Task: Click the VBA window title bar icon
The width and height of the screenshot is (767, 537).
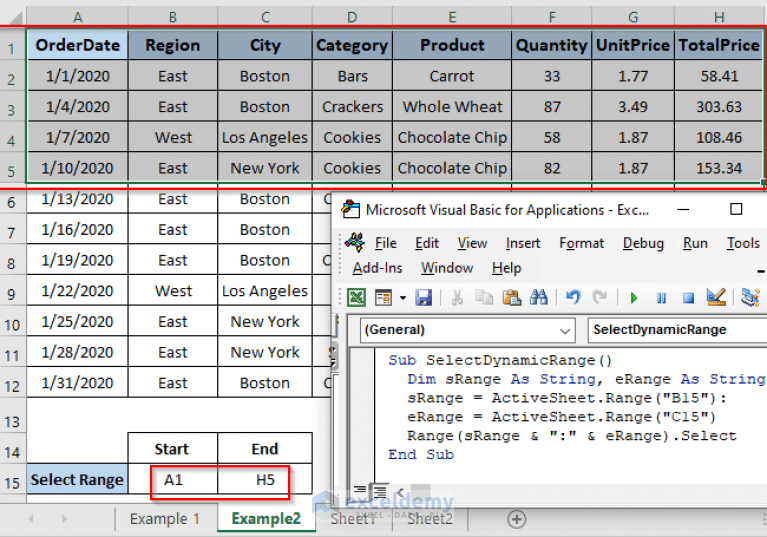Action: [x=351, y=209]
